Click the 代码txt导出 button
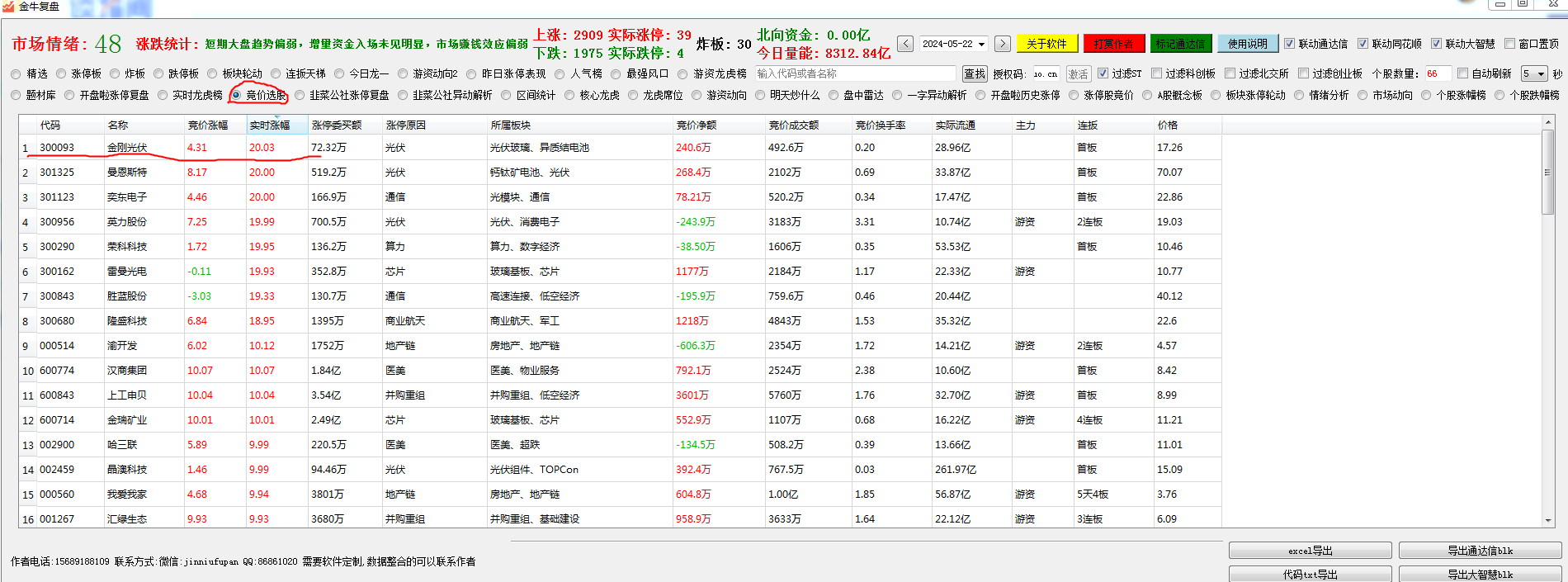Viewport: 1568px width, 582px height. [x=1311, y=574]
